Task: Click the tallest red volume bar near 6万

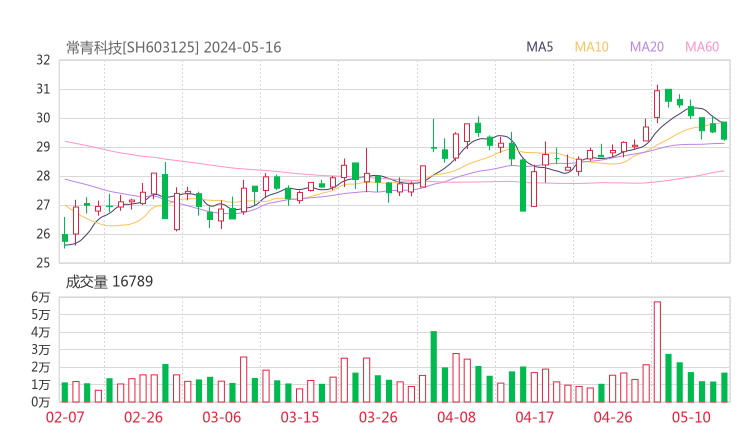Action: pos(657,352)
